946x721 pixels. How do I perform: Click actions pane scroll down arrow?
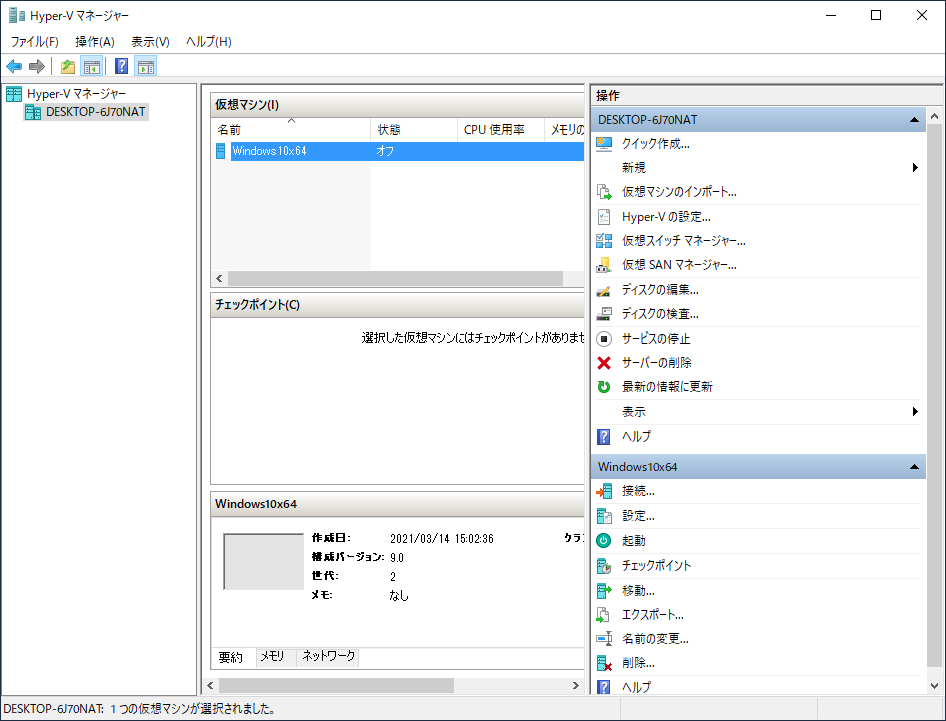(935, 686)
